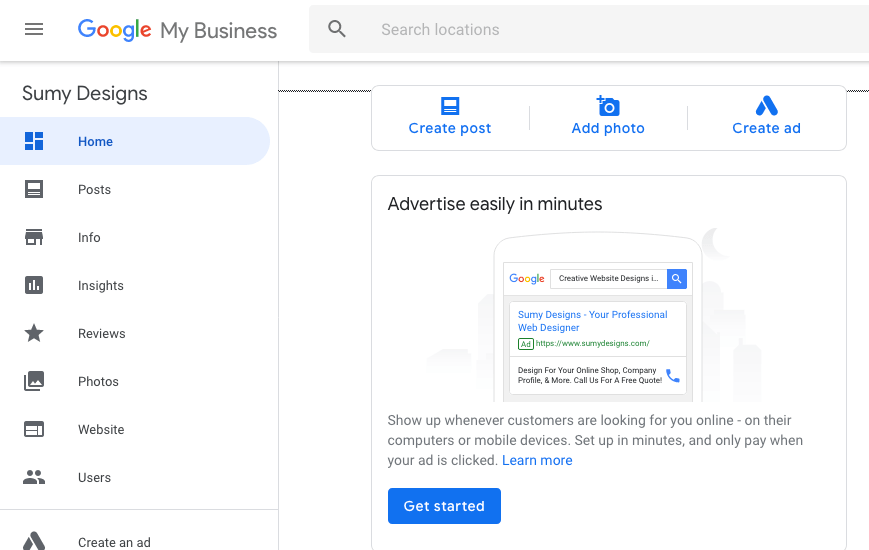Viewport: 869px width, 550px height.
Task: Open the Users section
Action: 94,477
